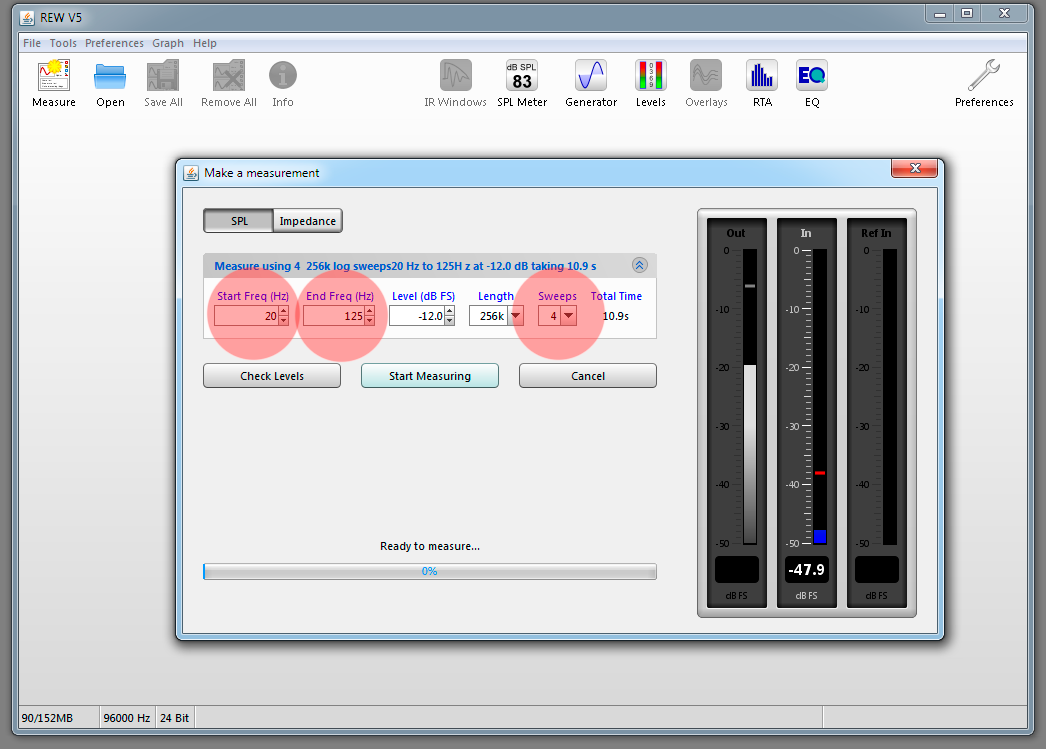Decrease the Start Freq value

(x=284, y=321)
